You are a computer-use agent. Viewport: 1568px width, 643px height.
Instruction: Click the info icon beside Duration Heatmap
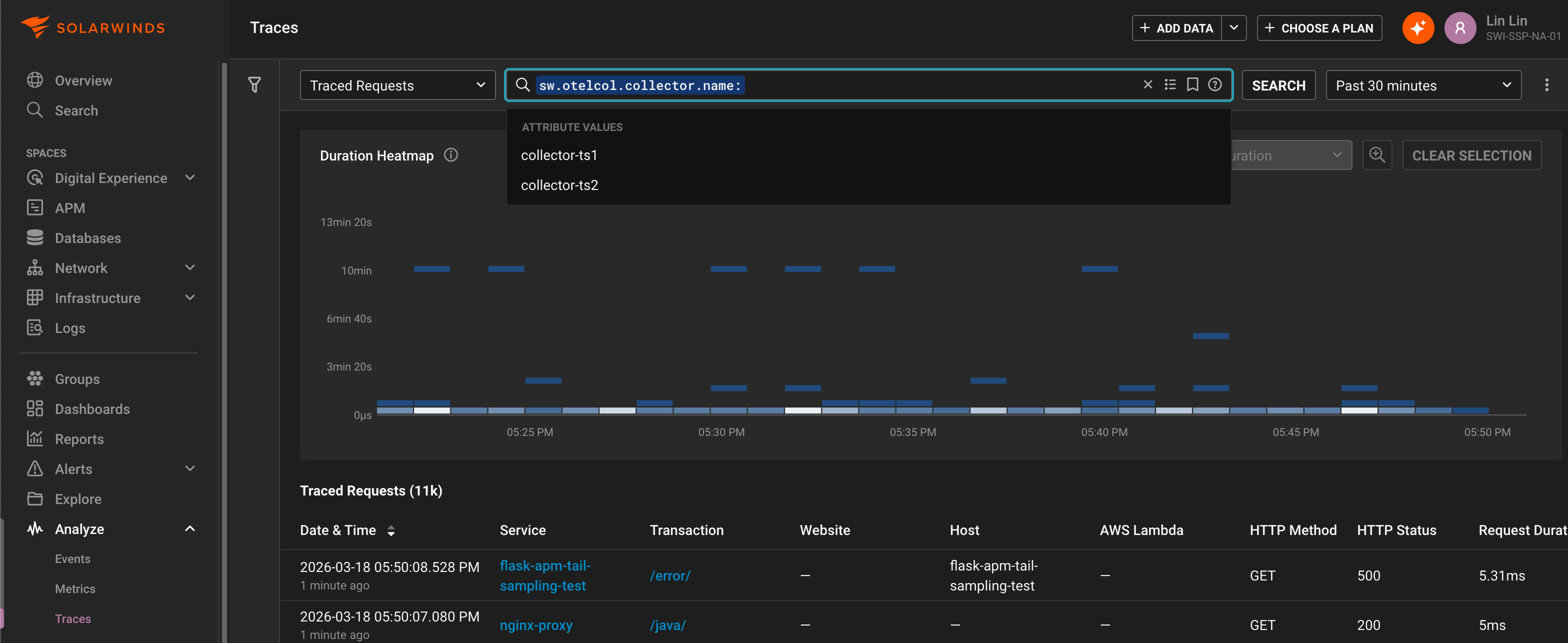450,154
